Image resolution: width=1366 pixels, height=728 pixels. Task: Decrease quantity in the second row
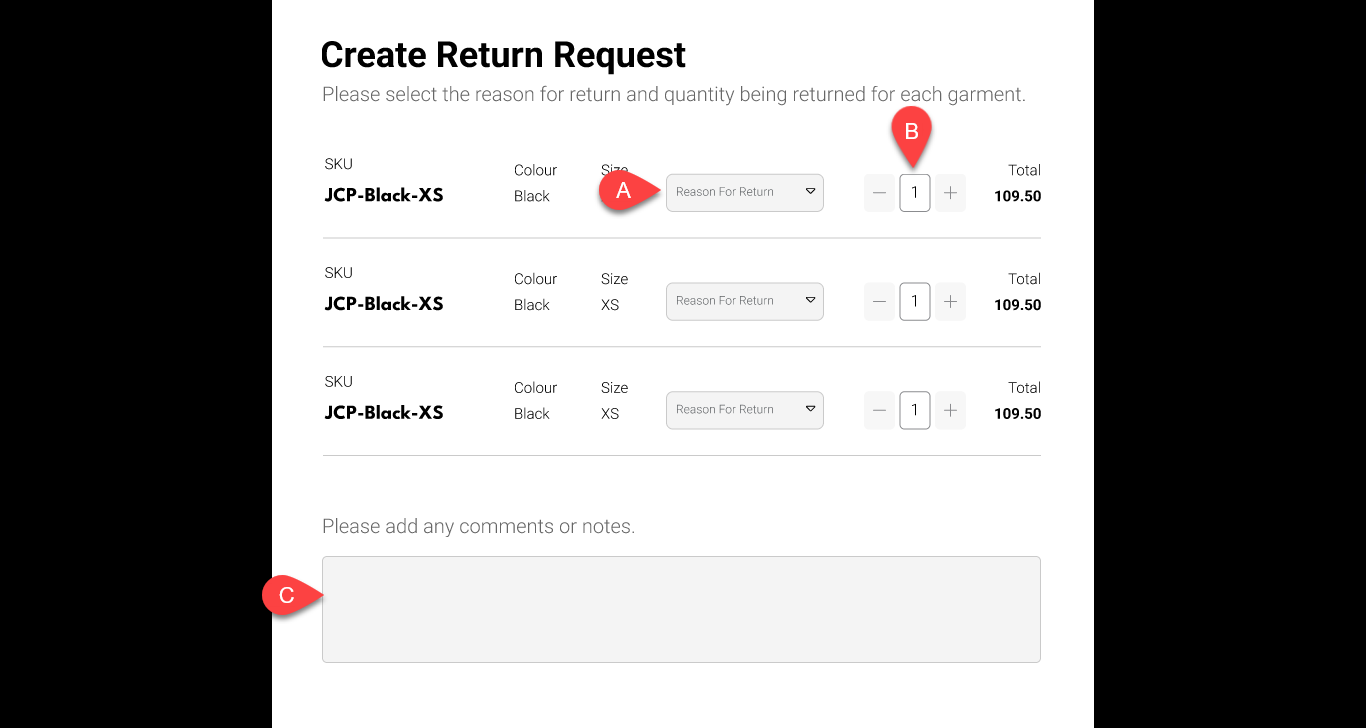click(x=879, y=301)
